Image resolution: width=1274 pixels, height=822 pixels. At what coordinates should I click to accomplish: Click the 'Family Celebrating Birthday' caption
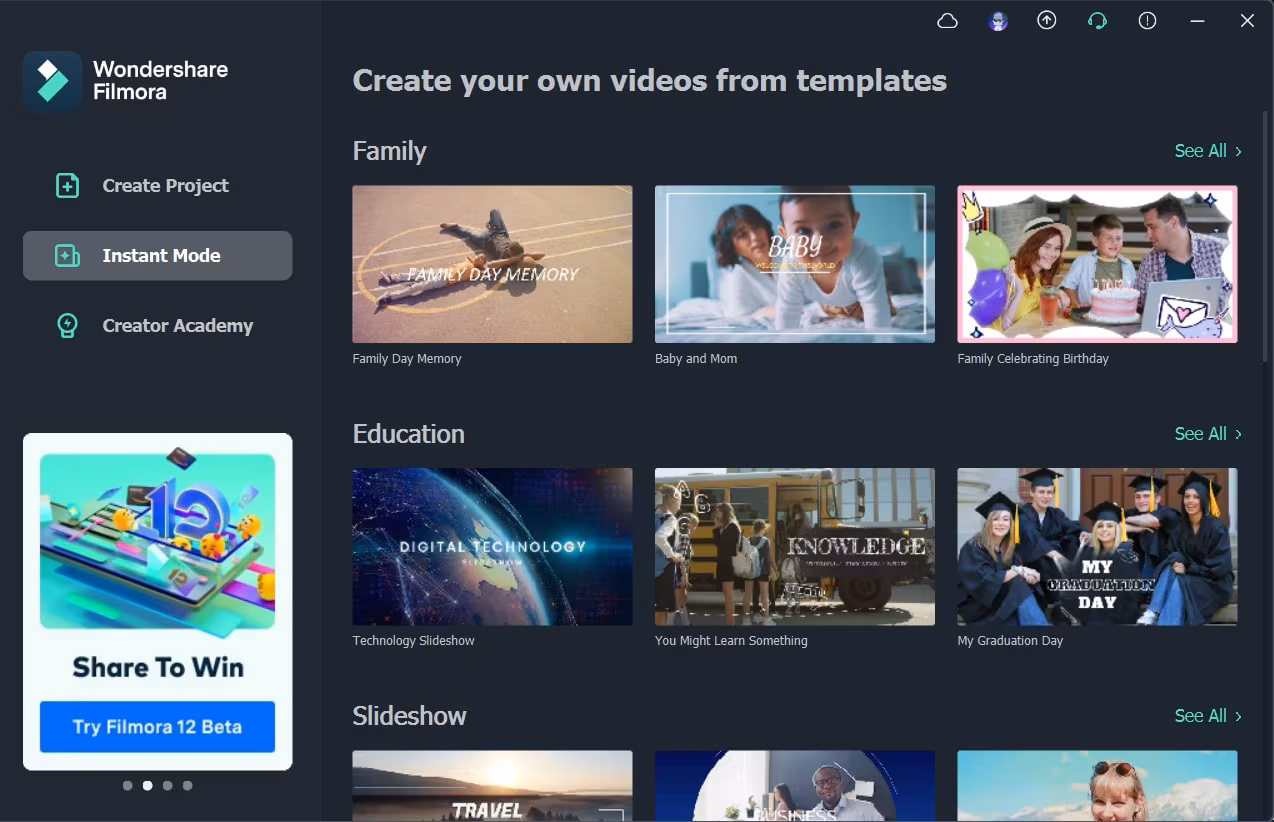coord(1033,359)
